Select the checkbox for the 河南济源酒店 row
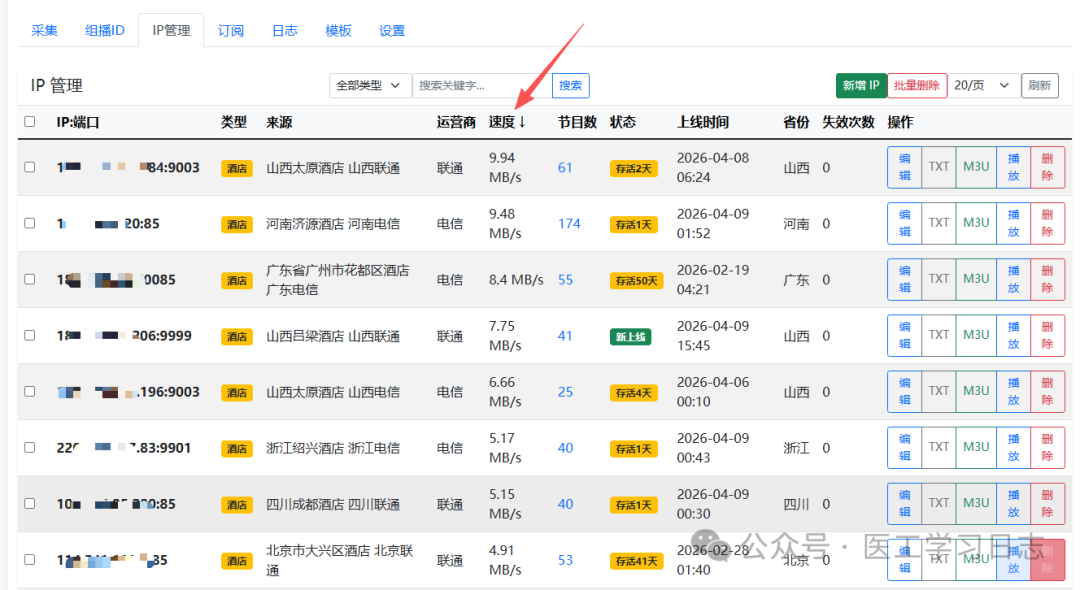 point(29,223)
